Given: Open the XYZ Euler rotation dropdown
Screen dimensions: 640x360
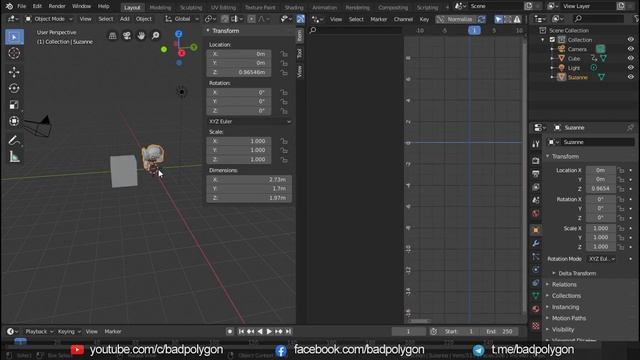Looking at the screenshot, I should coord(250,122).
